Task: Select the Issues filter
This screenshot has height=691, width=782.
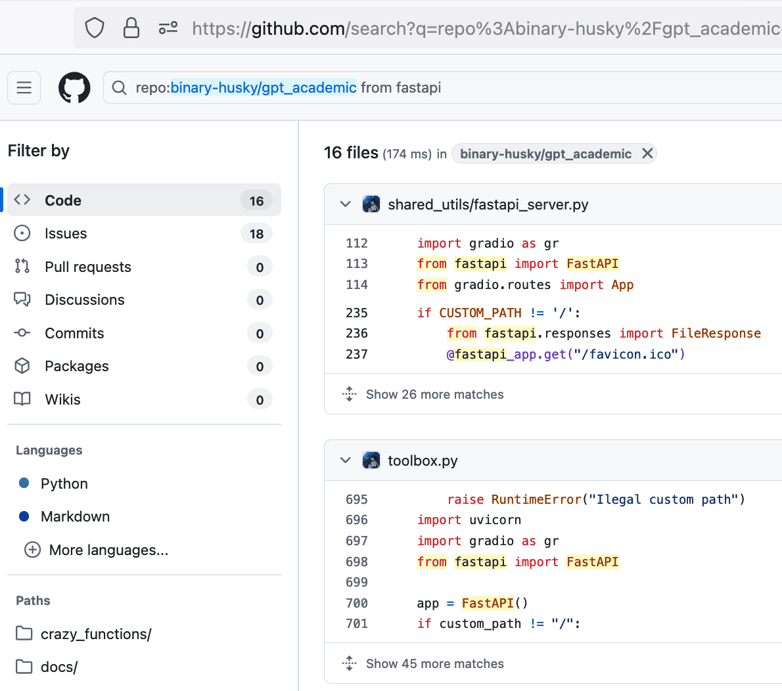Action: click(66, 233)
